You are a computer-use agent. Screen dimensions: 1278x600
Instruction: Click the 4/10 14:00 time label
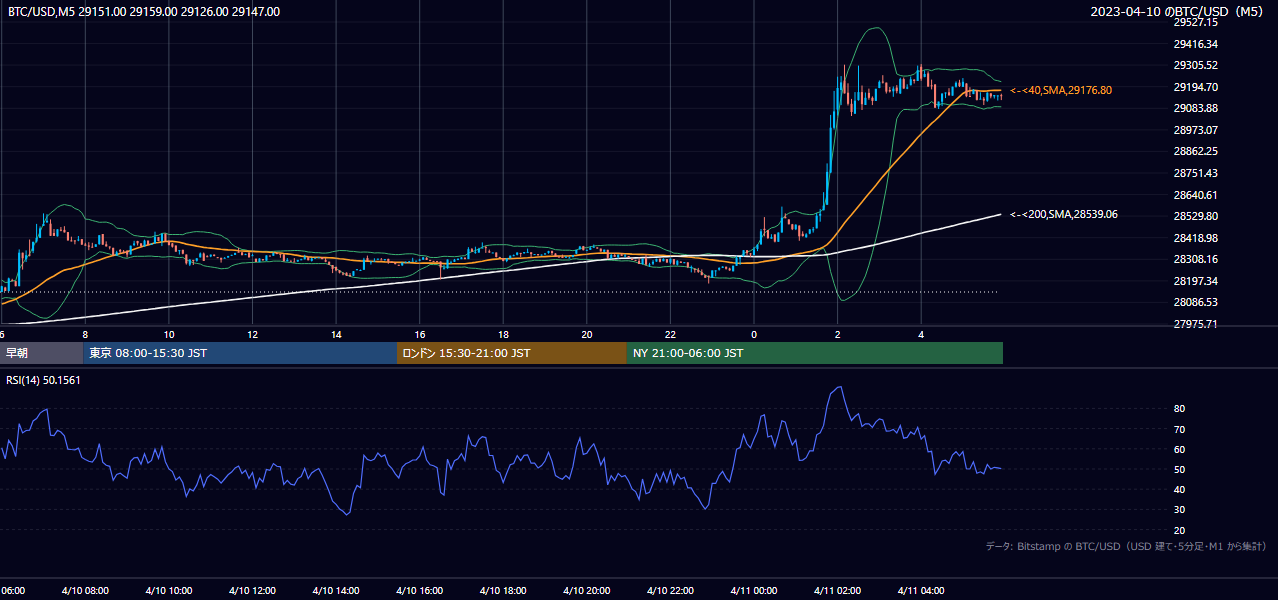pos(336,591)
